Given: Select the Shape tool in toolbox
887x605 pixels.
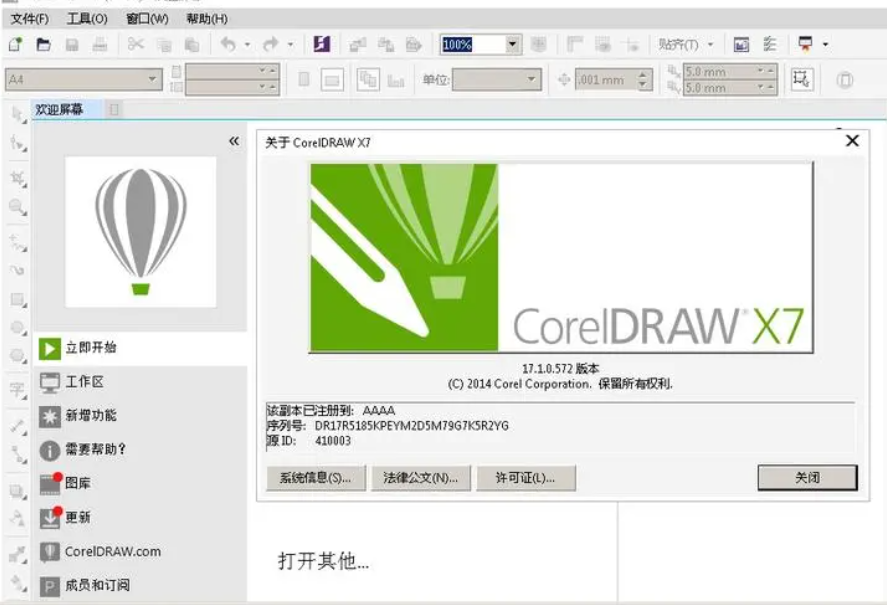Looking at the screenshot, I should pyautogui.click(x=18, y=144).
